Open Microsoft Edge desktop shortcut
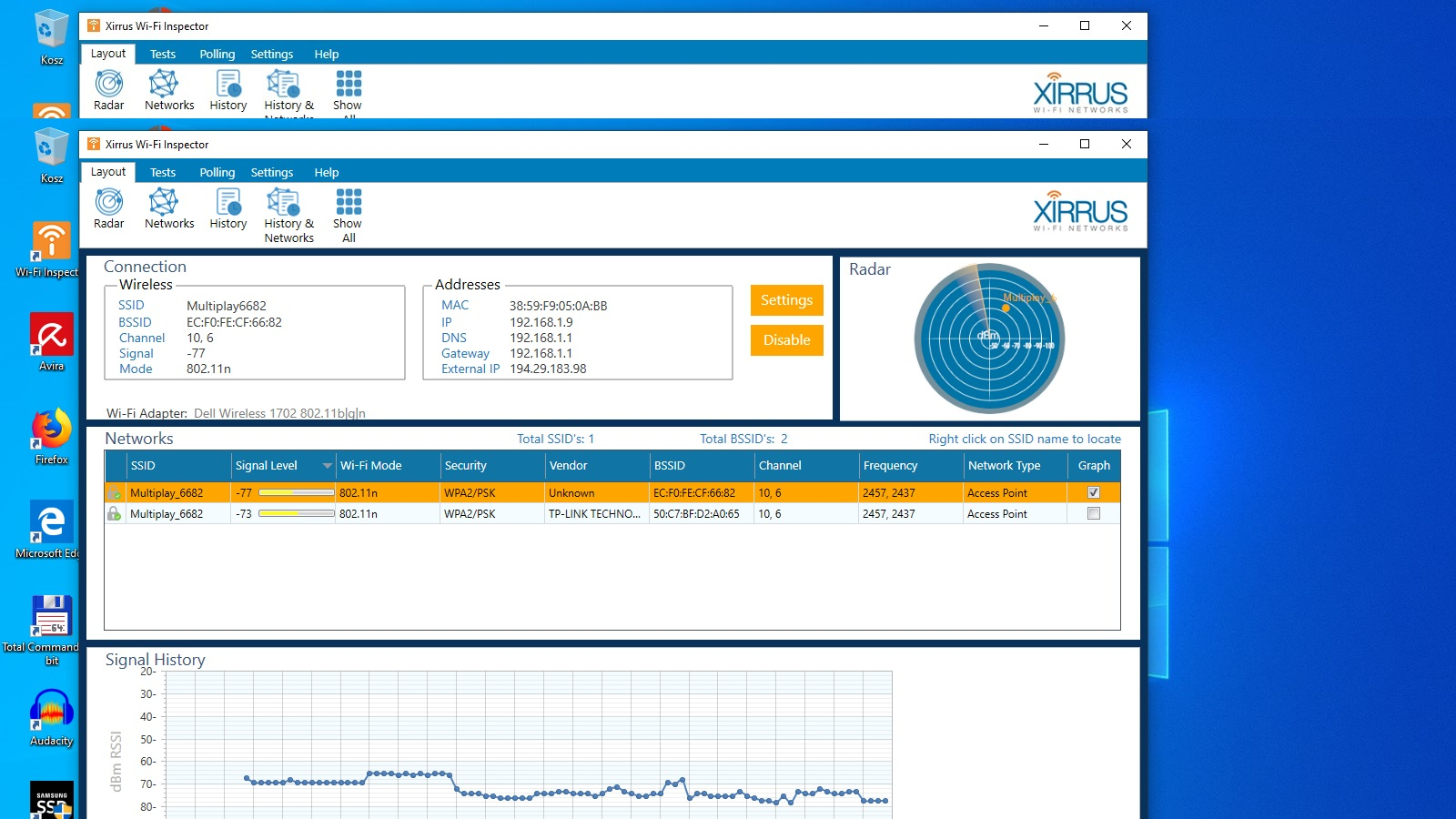The height and width of the screenshot is (819, 1456). point(51,530)
